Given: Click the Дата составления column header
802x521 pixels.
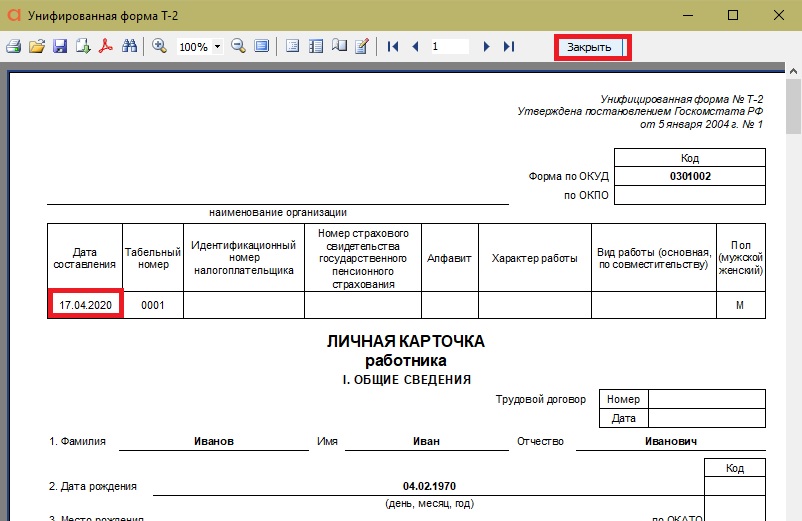Looking at the screenshot, I should click(85, 258).
